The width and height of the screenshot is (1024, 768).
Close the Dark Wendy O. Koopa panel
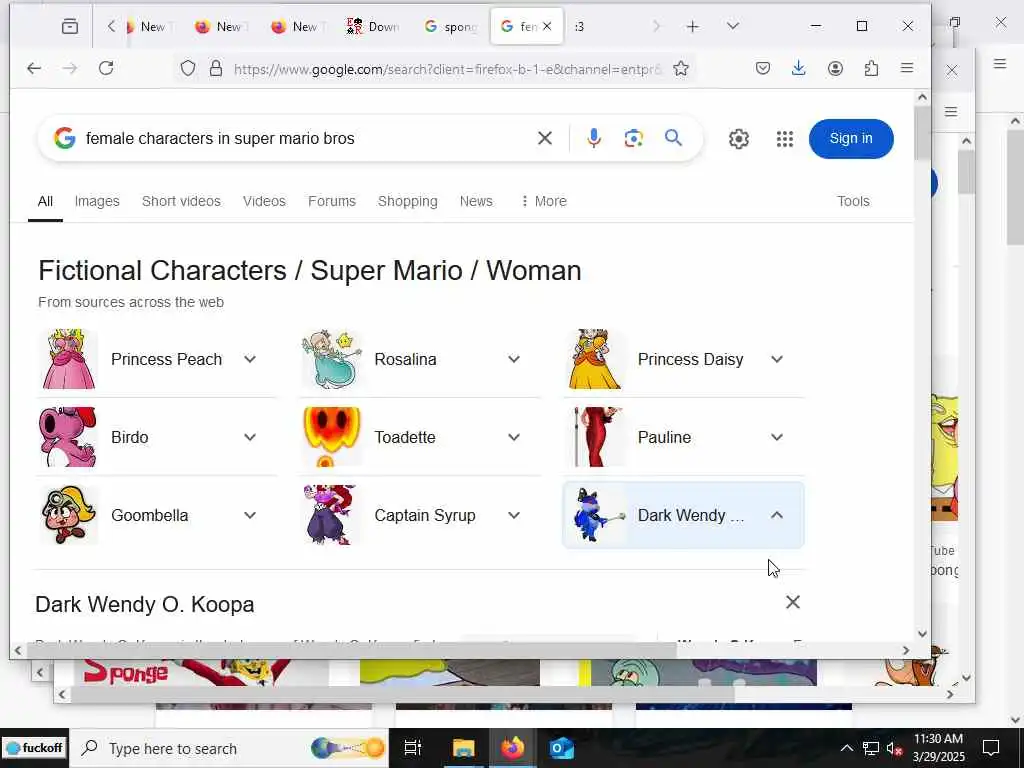[x=793, y=602]
